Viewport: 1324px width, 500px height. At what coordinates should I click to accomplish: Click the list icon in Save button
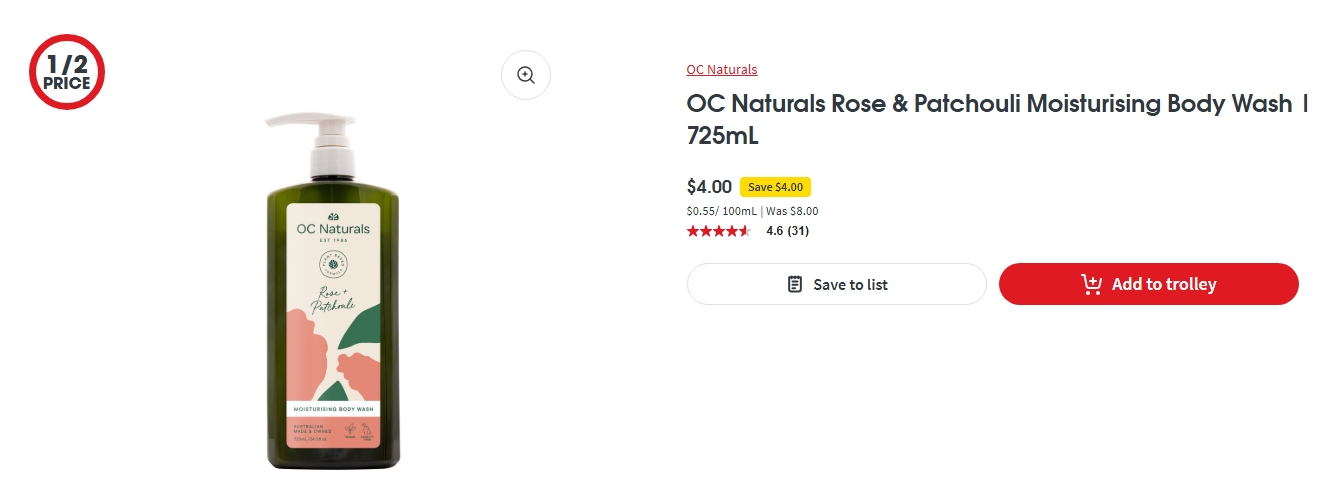pos(795,285)
